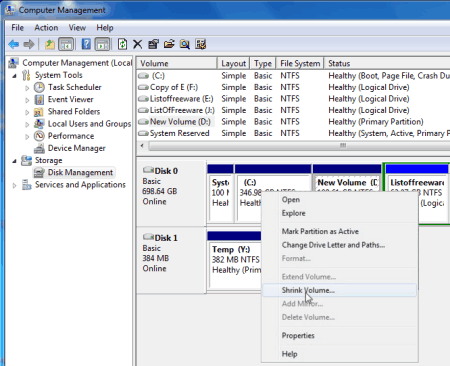The width and height of the screenshot is (450, 366).
Task: Toggle Show/Hide Console Tree toolbar icon
Action: (66, 44)
